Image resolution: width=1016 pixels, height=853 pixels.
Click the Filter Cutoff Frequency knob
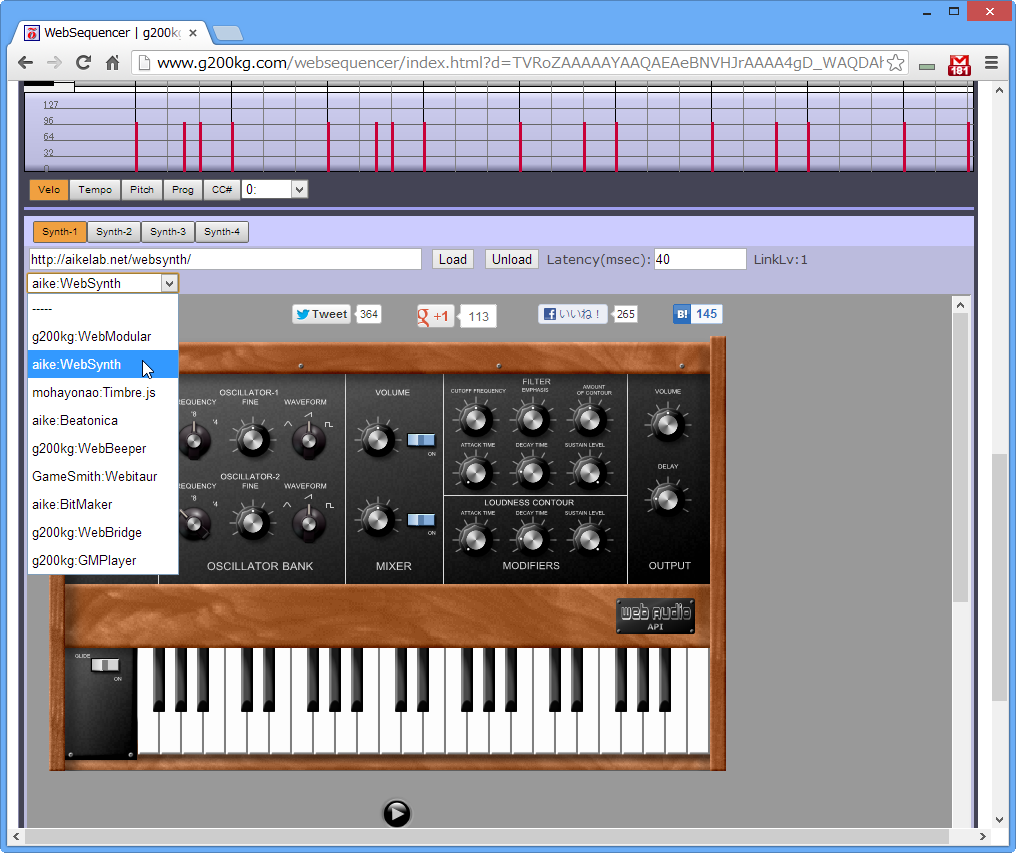point(475,419)
